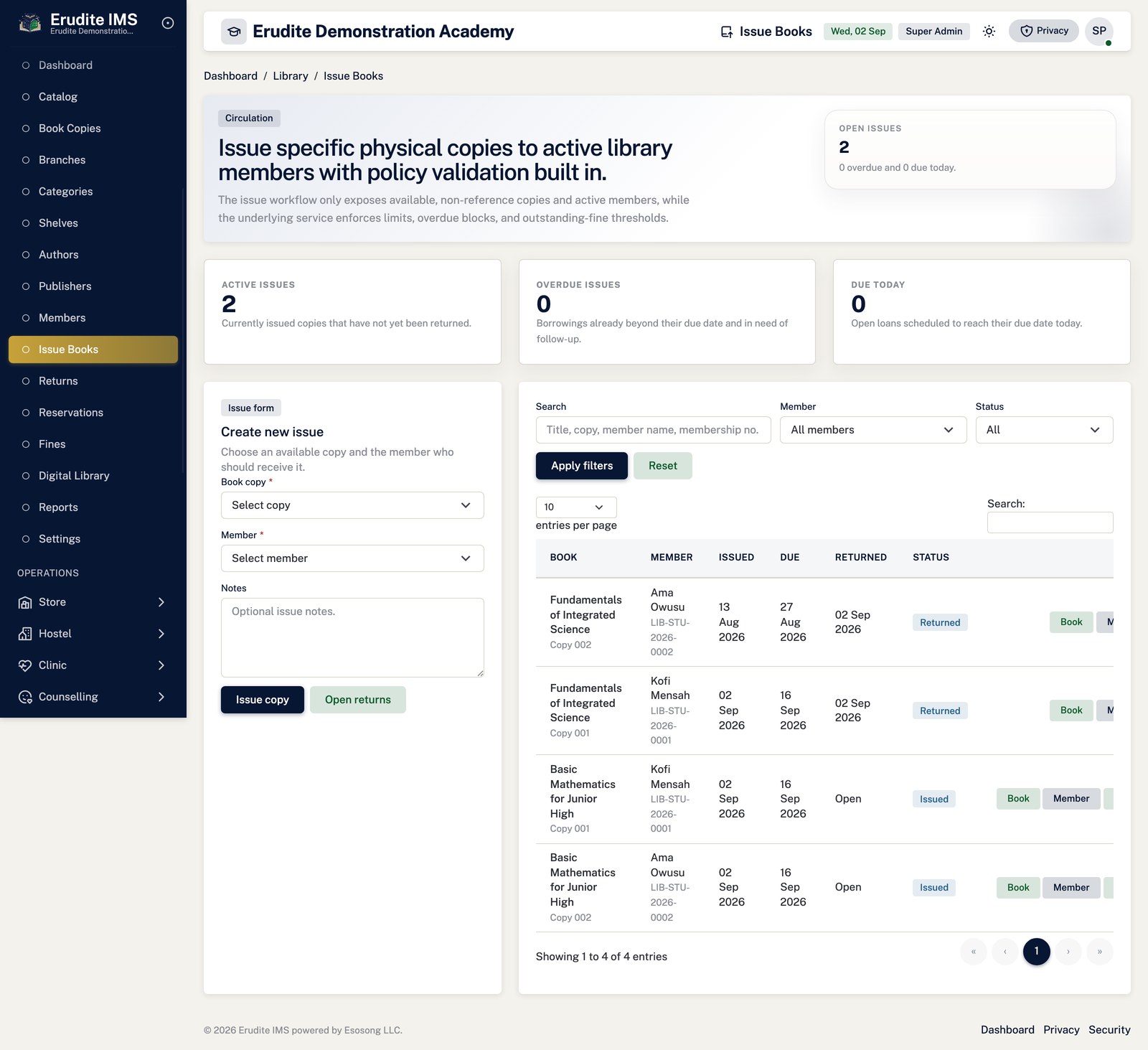Open the Store operations icon

point(25,602)
